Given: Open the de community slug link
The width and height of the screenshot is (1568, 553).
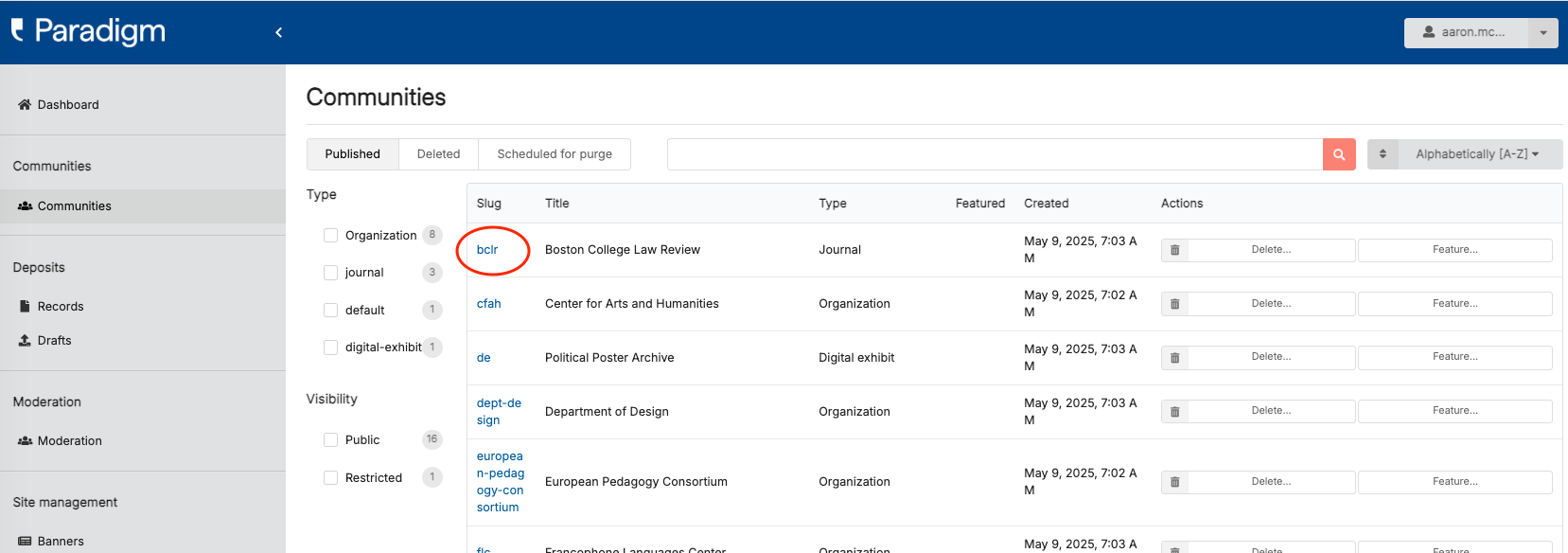Looking at the screenshot, I should [x=484, y=358].
